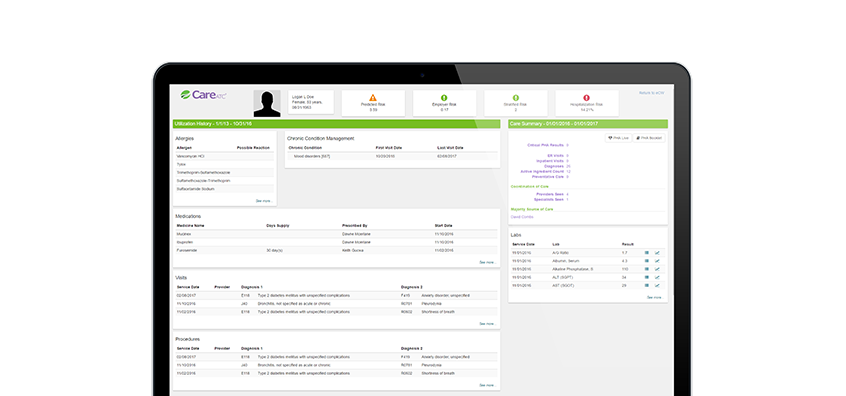Click the PHA Booklet button

click(649, 138)
